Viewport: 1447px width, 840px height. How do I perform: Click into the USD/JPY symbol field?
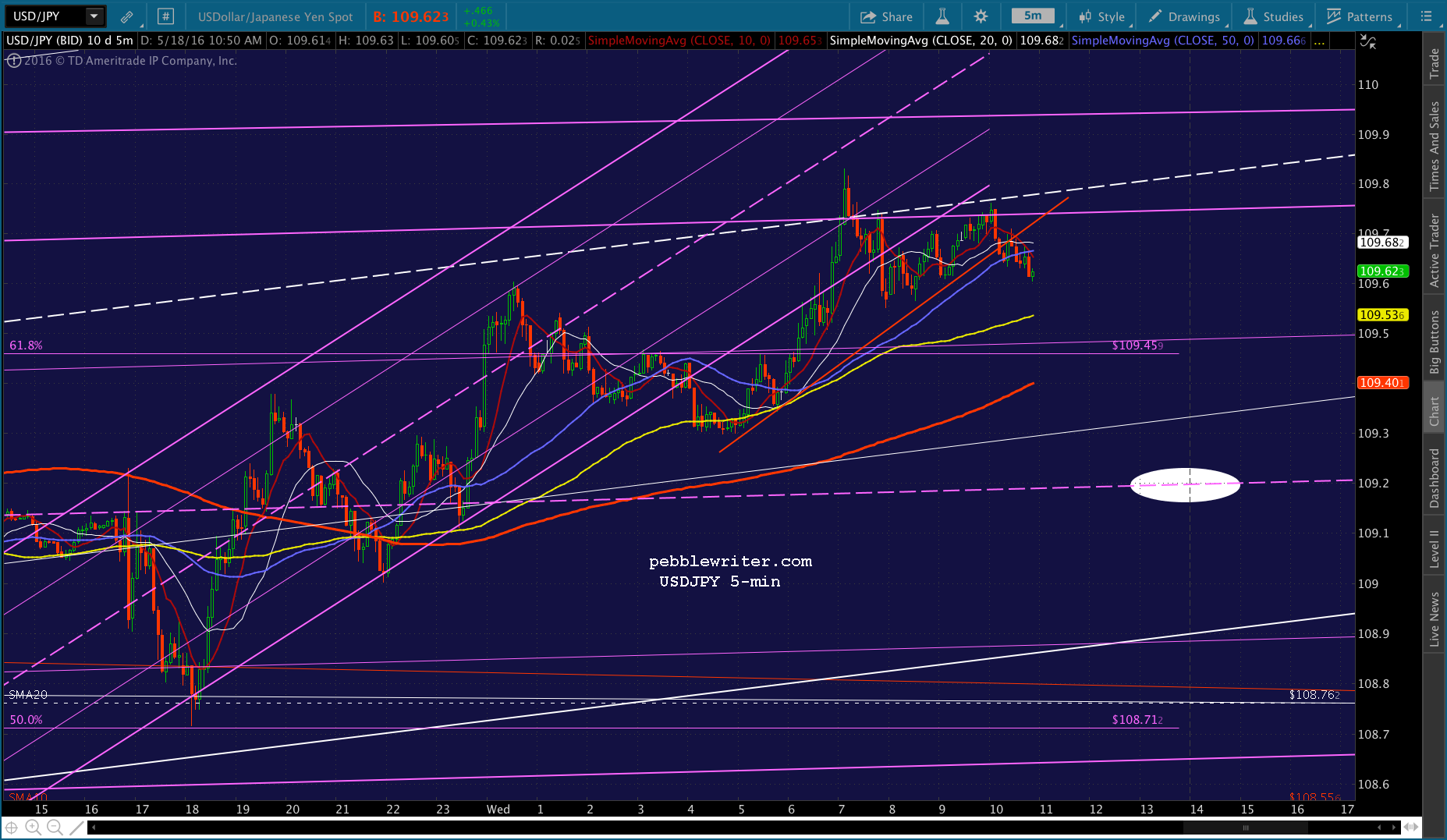(45, 16)
